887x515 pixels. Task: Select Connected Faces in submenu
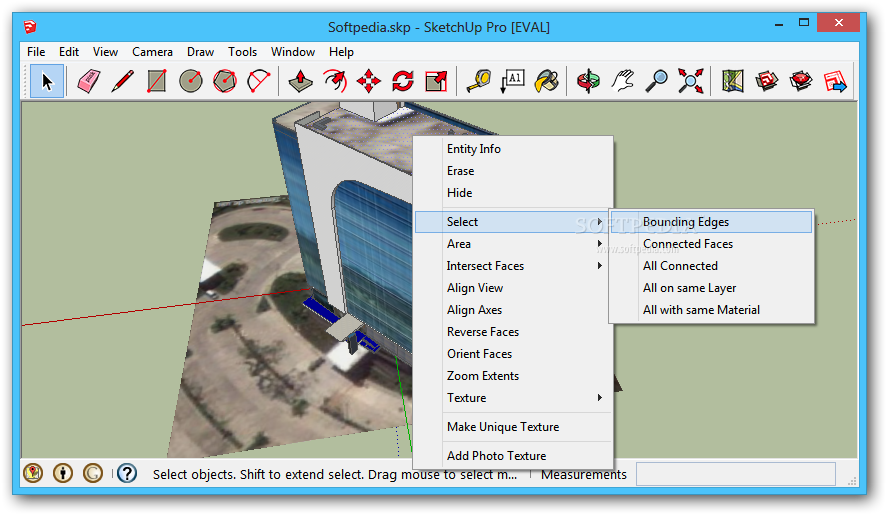click(x=712, y=244)
